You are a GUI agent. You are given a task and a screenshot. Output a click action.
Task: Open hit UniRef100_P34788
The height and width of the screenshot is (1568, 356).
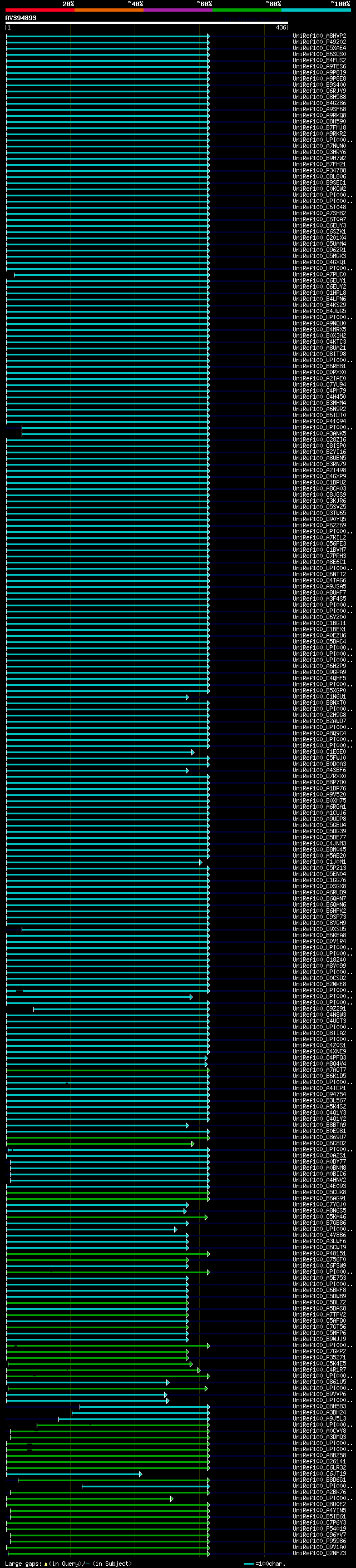[319, 170]
